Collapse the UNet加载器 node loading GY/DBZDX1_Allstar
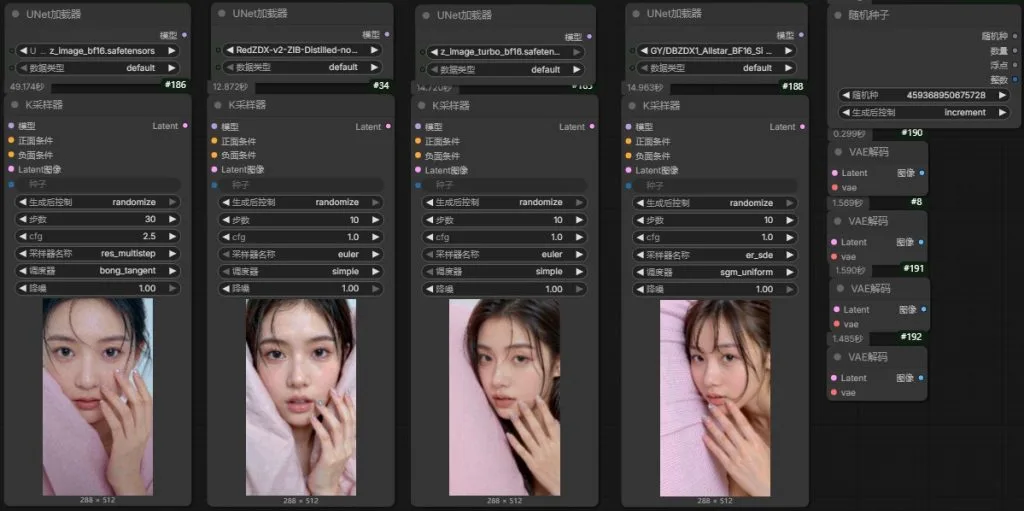1024x511 pixels. point(636,14)
